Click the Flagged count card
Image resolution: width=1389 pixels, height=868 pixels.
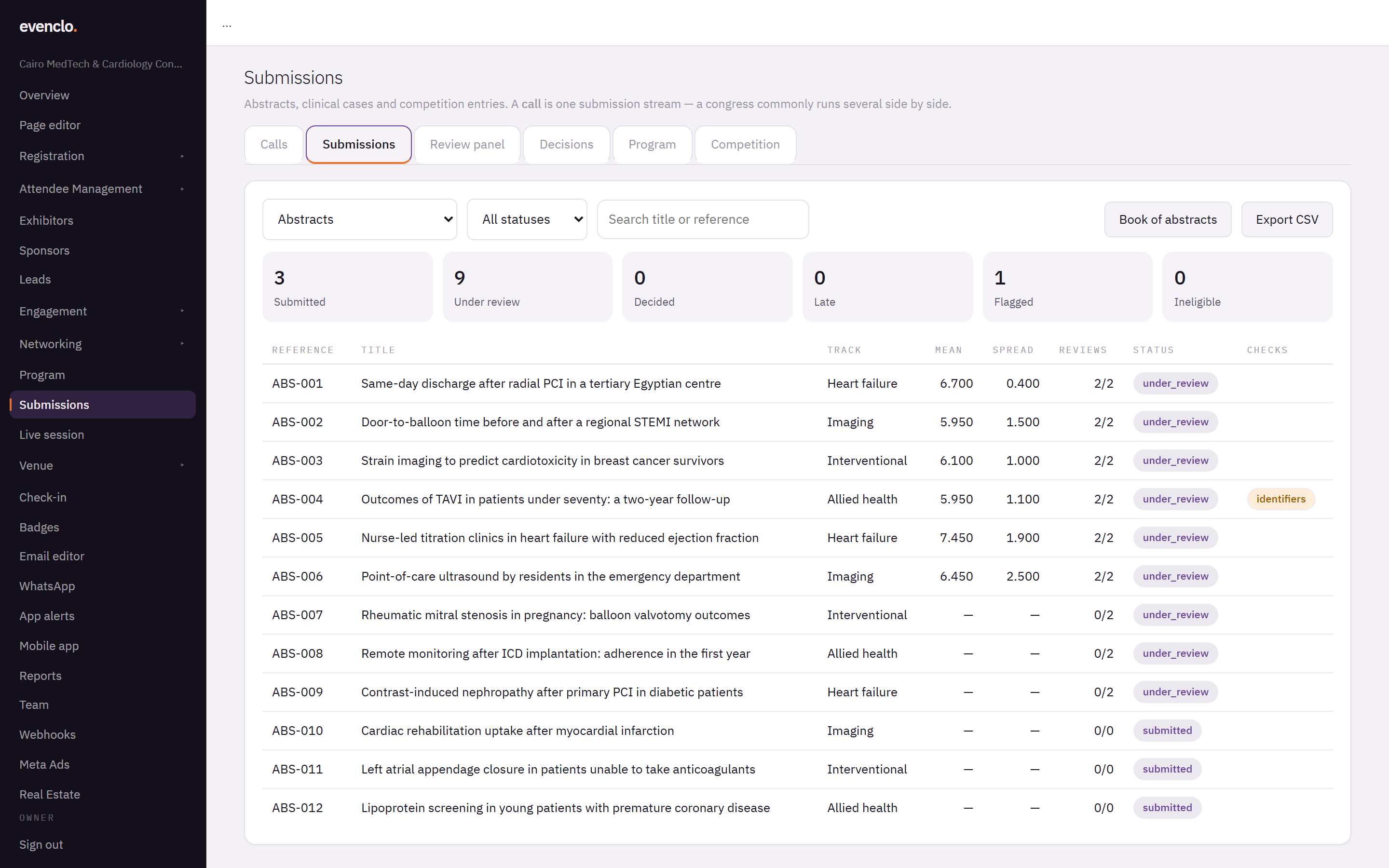pyautogui.click(x=1068, y=287)
